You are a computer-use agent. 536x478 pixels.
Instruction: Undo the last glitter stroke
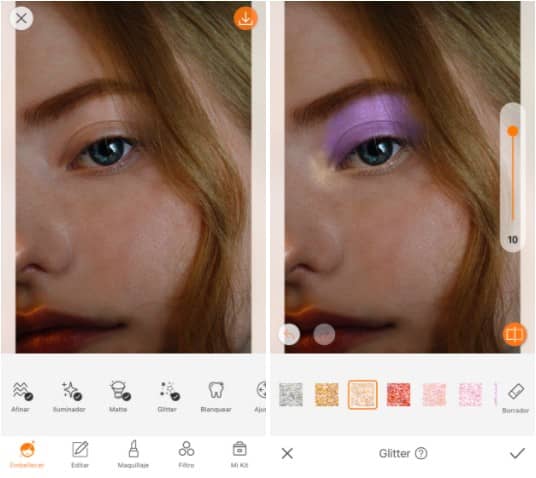click(x=289, y=334)
